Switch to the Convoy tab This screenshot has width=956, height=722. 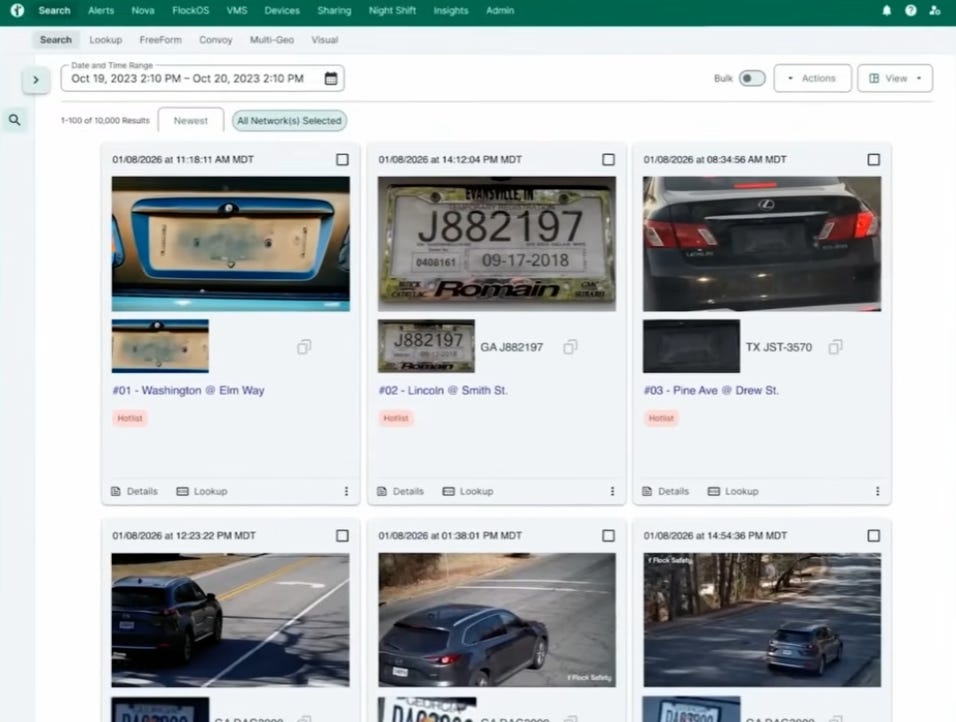(216, 40)
